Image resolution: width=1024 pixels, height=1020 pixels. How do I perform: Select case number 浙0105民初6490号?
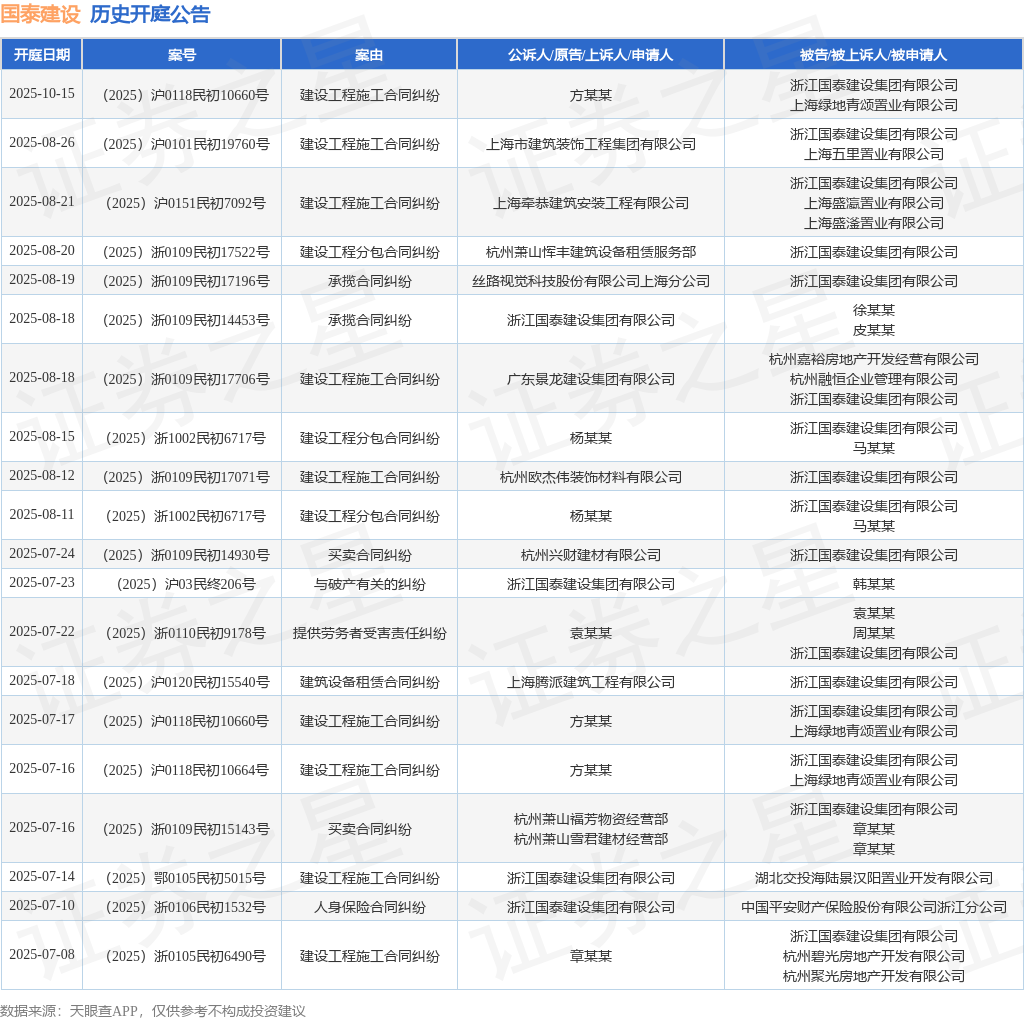(186, 956)
